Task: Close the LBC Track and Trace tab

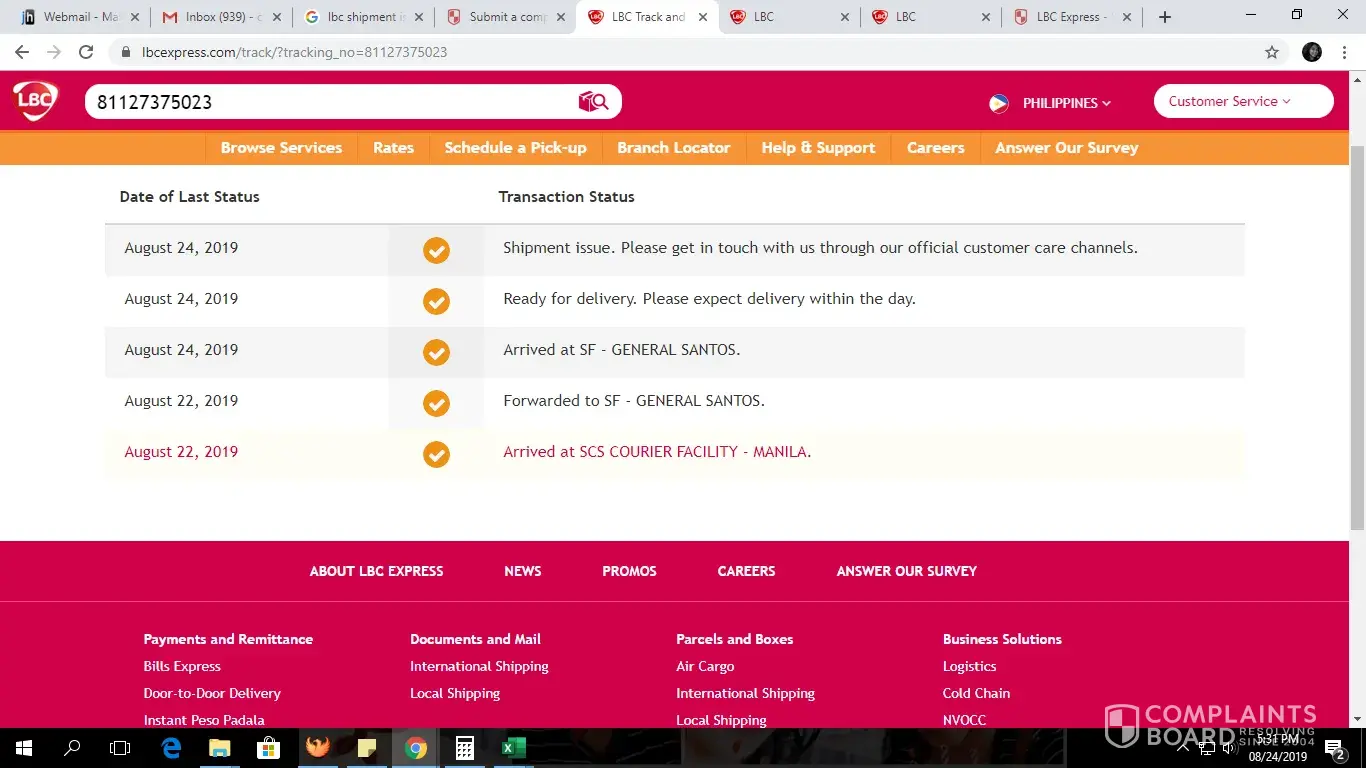Action: (x=703, y=17)
